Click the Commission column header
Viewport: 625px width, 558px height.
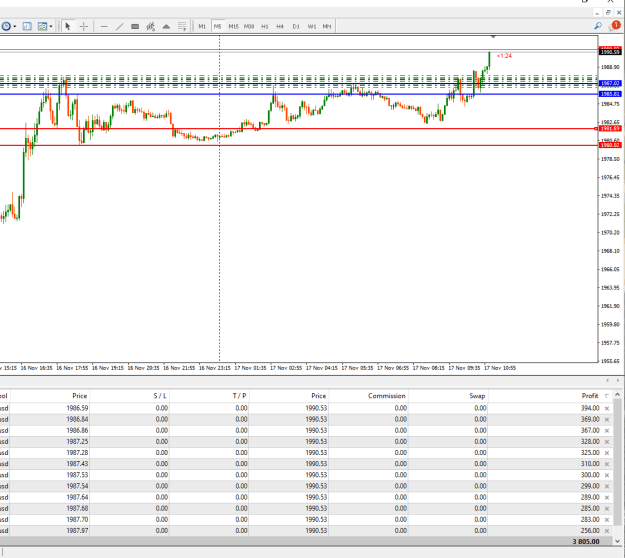click(387, 396)
